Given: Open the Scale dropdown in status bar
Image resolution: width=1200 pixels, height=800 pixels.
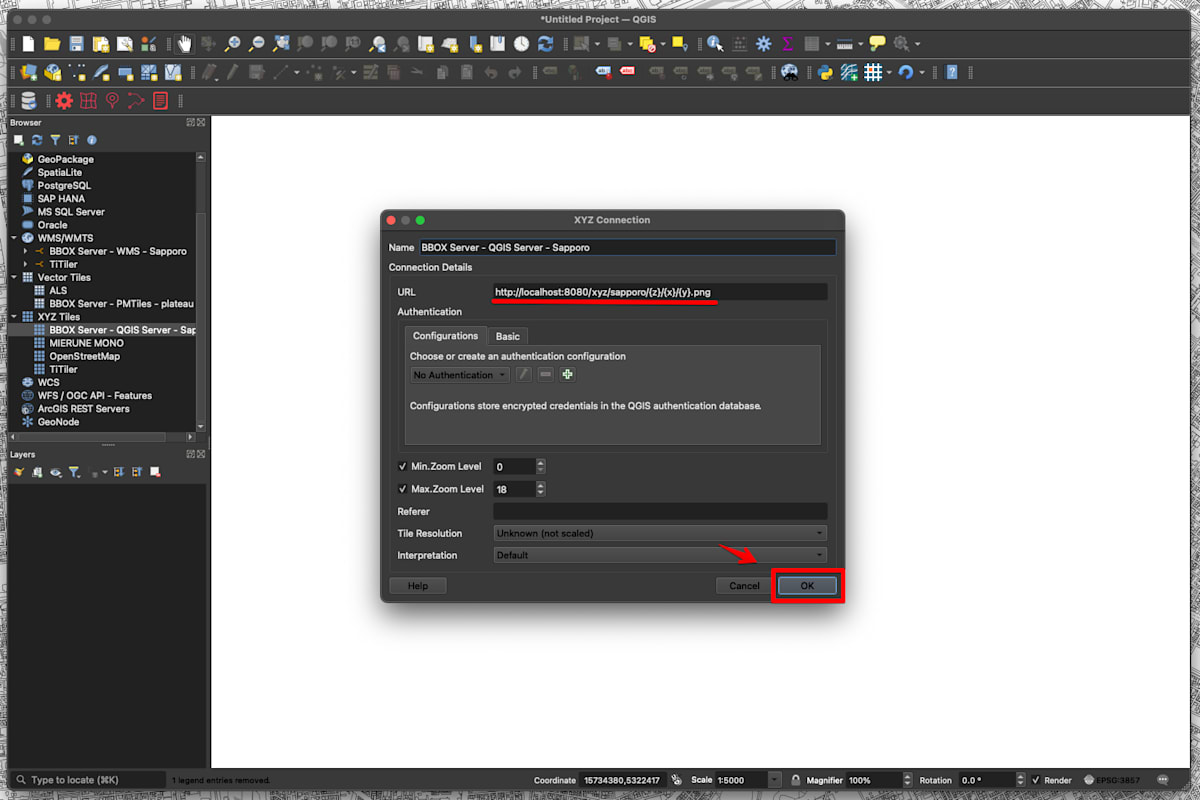Looking at the screenshot, I should 776,780.
